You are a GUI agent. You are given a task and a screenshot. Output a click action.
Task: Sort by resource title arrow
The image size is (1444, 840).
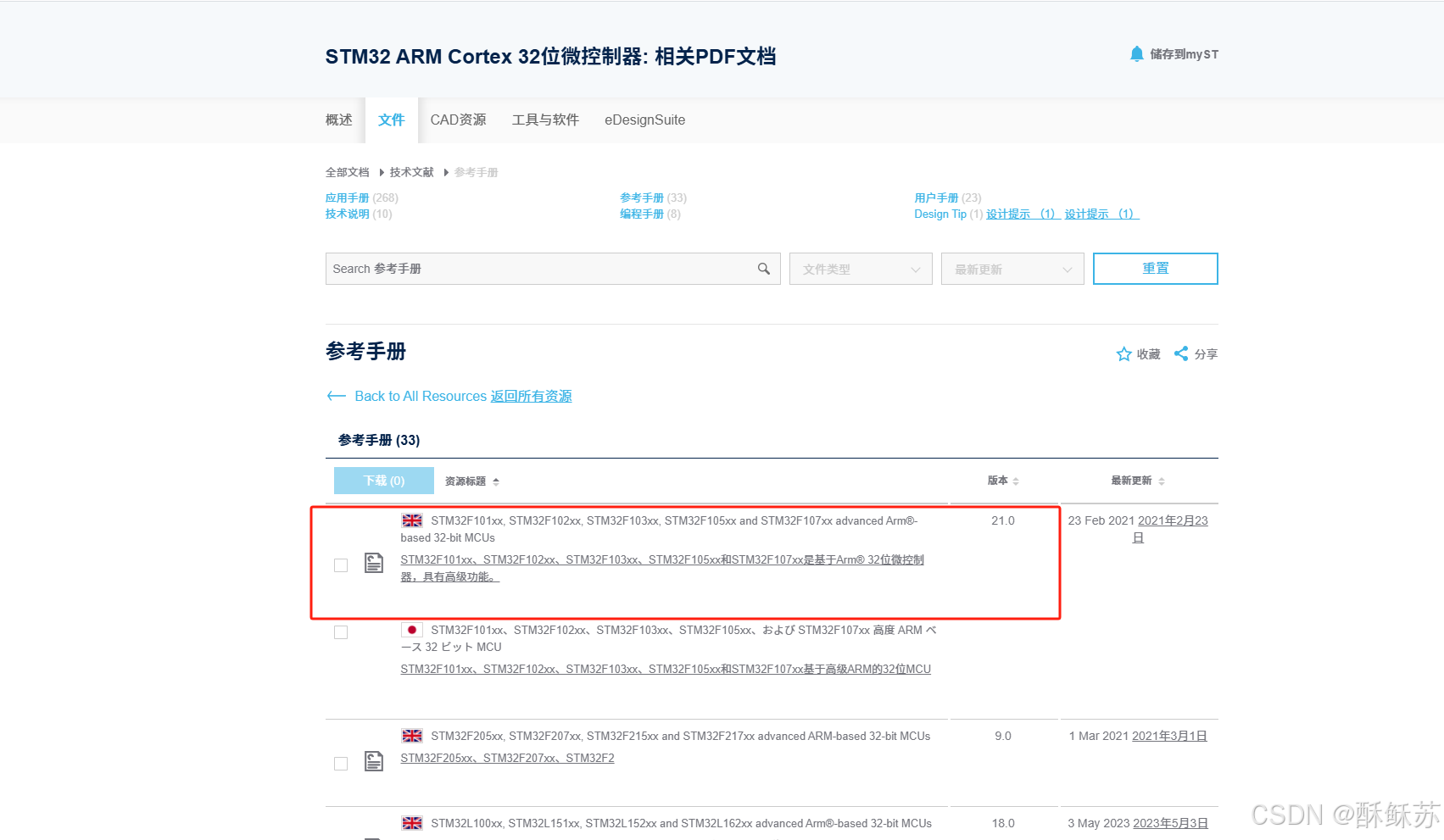pos(496,481)
